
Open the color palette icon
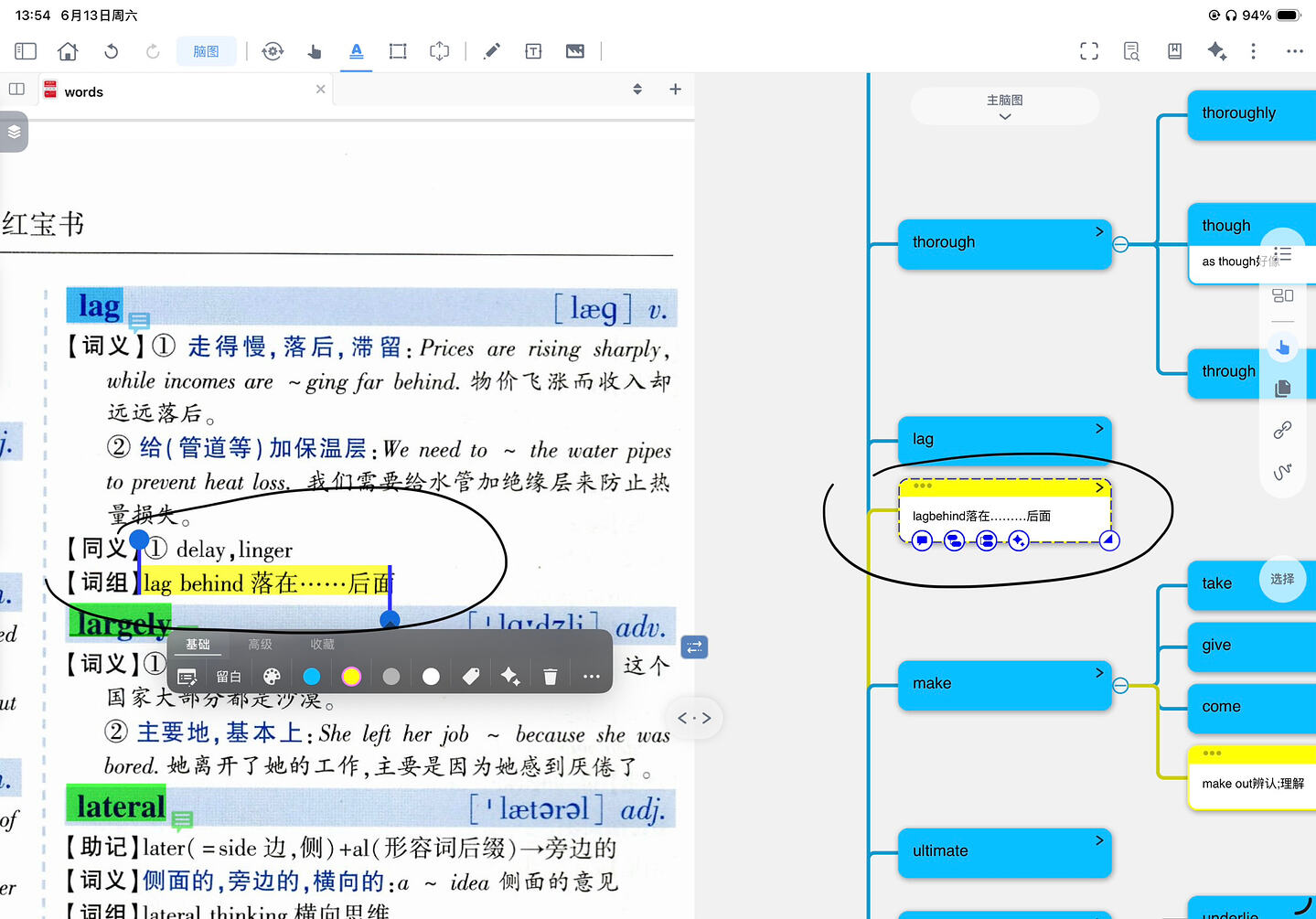(x=272, y=677)
